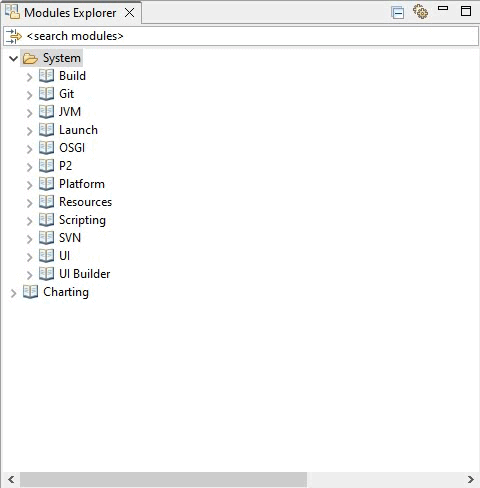Click the Build module book icon
Screen dimensions: 480x488
coord(46,76)
